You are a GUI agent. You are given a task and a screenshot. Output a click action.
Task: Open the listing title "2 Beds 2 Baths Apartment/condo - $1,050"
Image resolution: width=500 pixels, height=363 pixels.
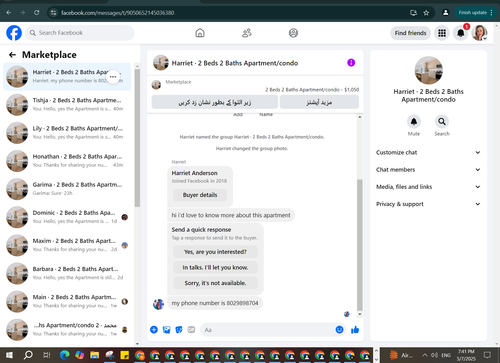click(312, 90)
